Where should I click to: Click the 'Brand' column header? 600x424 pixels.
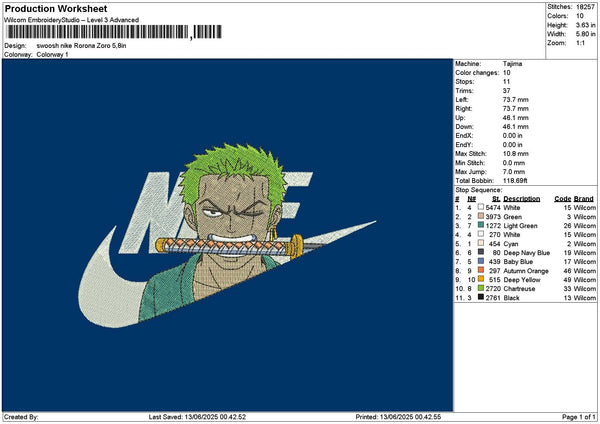click(x=584, y=199)
